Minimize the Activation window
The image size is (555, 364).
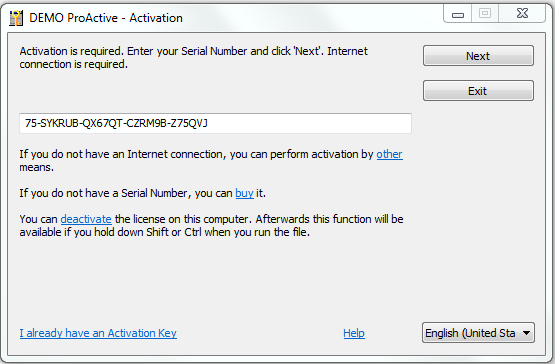coord(458,15)
